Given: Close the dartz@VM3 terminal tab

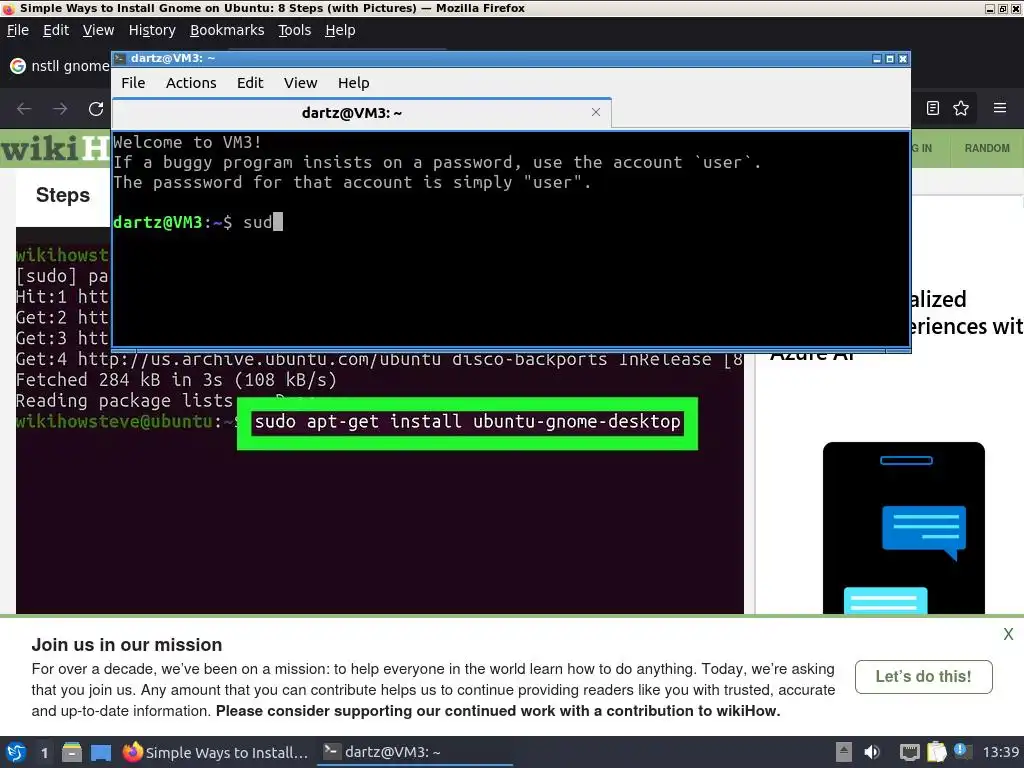Looking at the screenshot, I should coord(596,112).
